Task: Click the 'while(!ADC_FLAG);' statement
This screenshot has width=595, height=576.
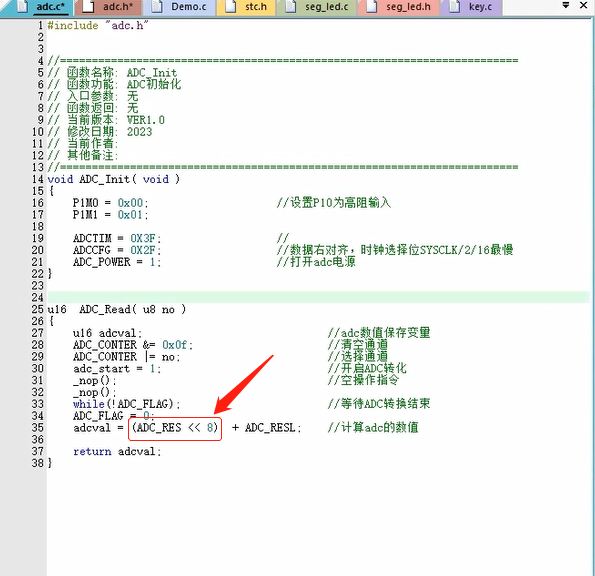Action: click(126, 404)
